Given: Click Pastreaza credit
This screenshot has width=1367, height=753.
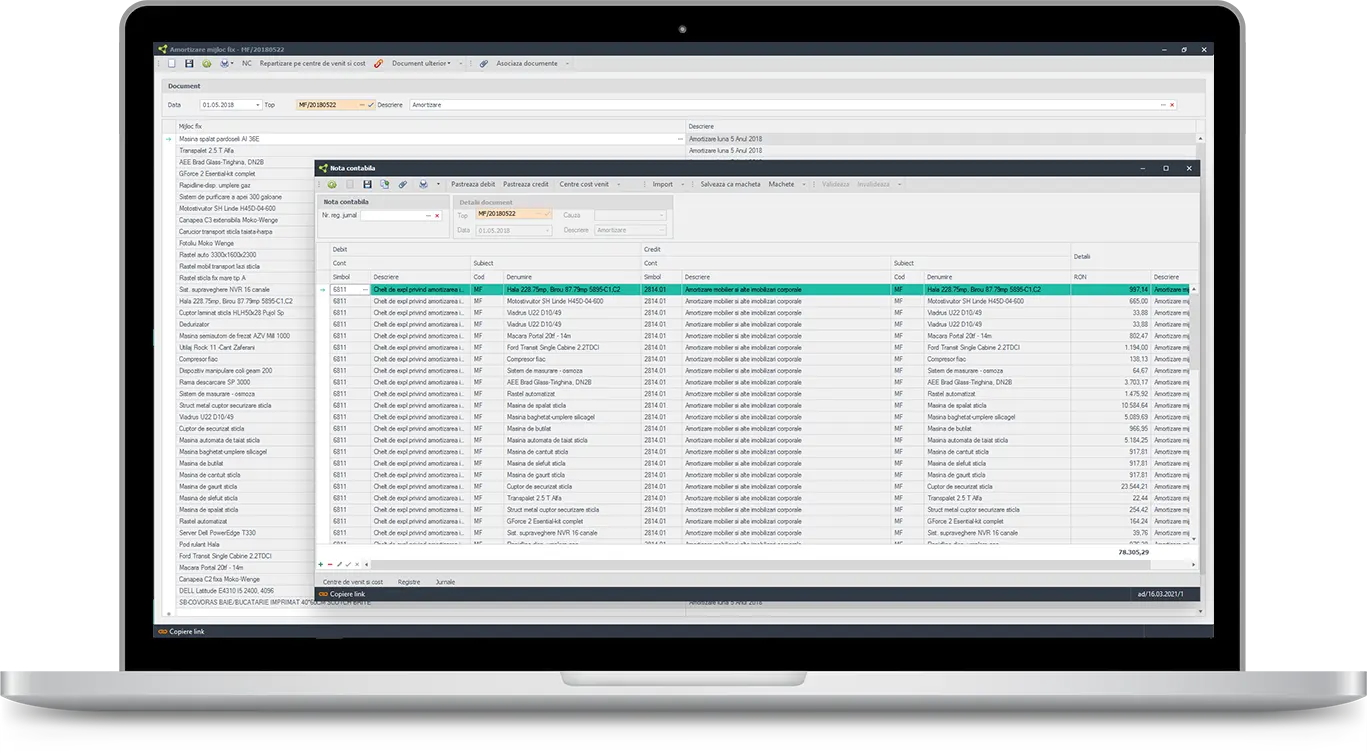Looking at the screenshot, I should pos(526,184).
